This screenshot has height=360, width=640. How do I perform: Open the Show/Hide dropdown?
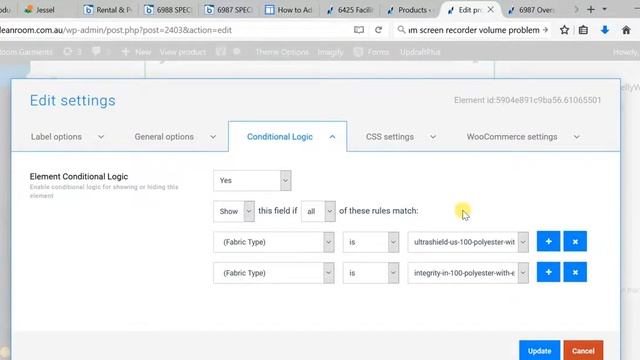(233, 211)
